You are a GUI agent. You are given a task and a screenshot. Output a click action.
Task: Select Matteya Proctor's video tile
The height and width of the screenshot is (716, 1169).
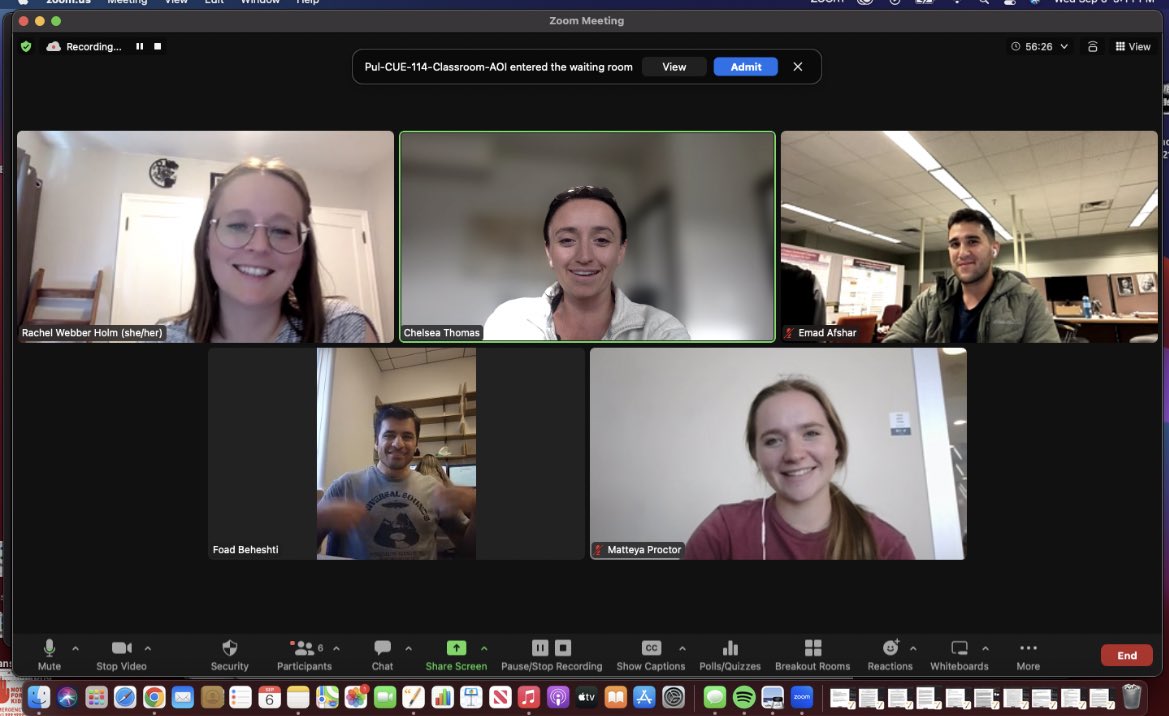pyautogui.click(x=778, y=453)
